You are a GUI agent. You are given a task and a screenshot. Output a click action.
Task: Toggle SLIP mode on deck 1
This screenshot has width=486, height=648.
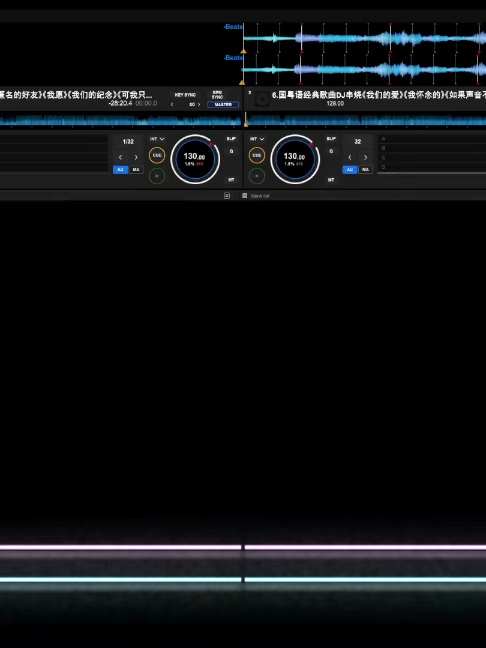pos(231,139)
